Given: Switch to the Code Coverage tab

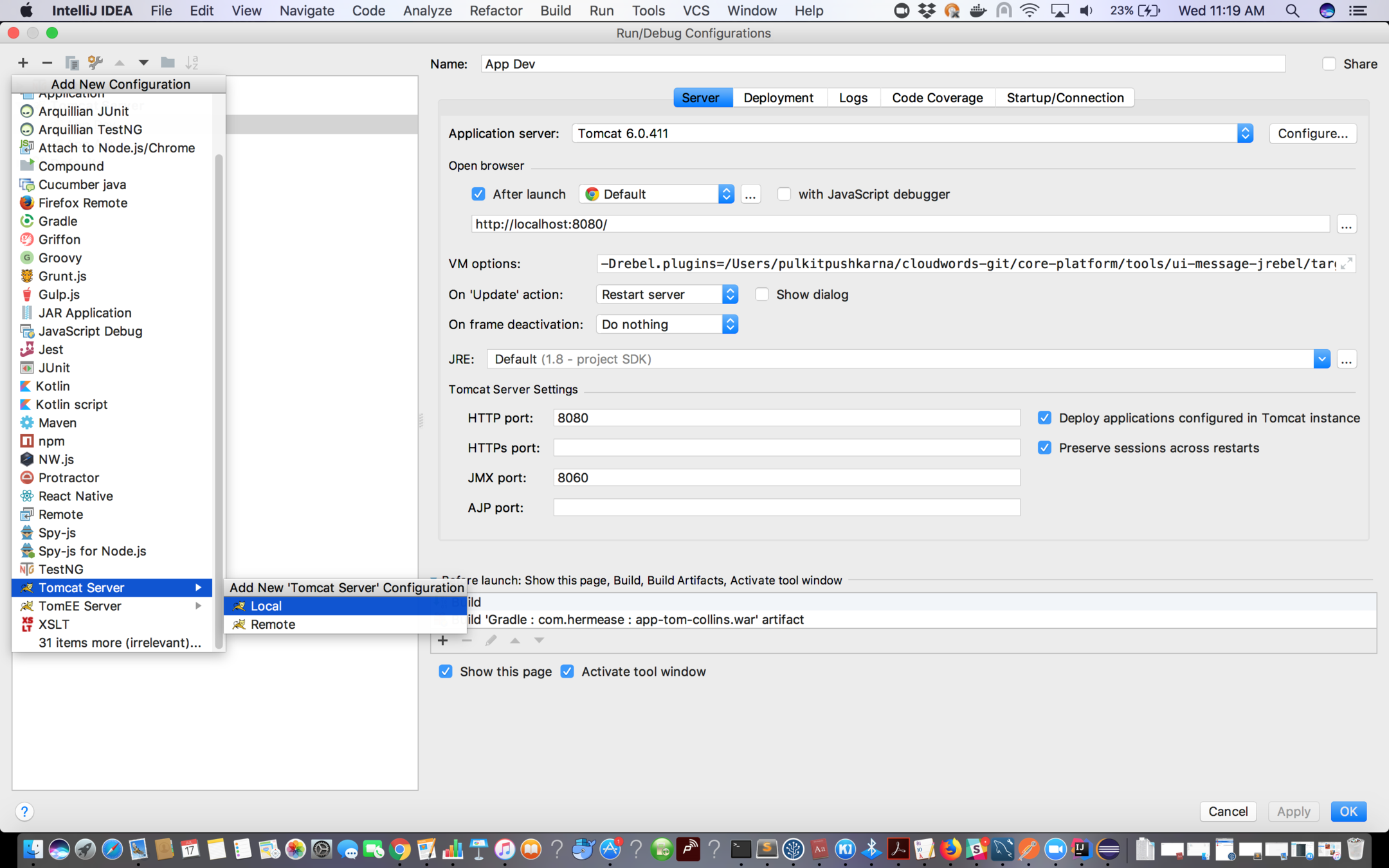Looking at the screenshot, I should [x=937, y=98].
